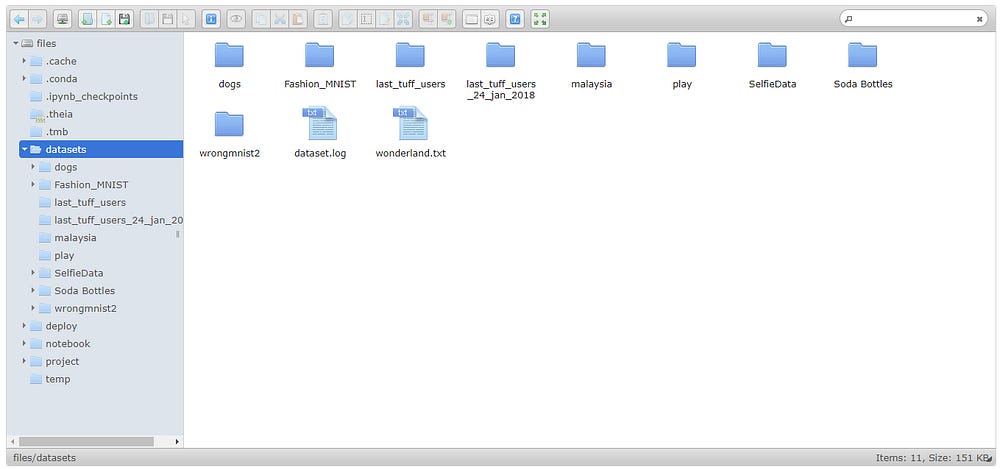
Task: Select last_tuff_users in the sidebar tree
Action: tap(89, 202)
